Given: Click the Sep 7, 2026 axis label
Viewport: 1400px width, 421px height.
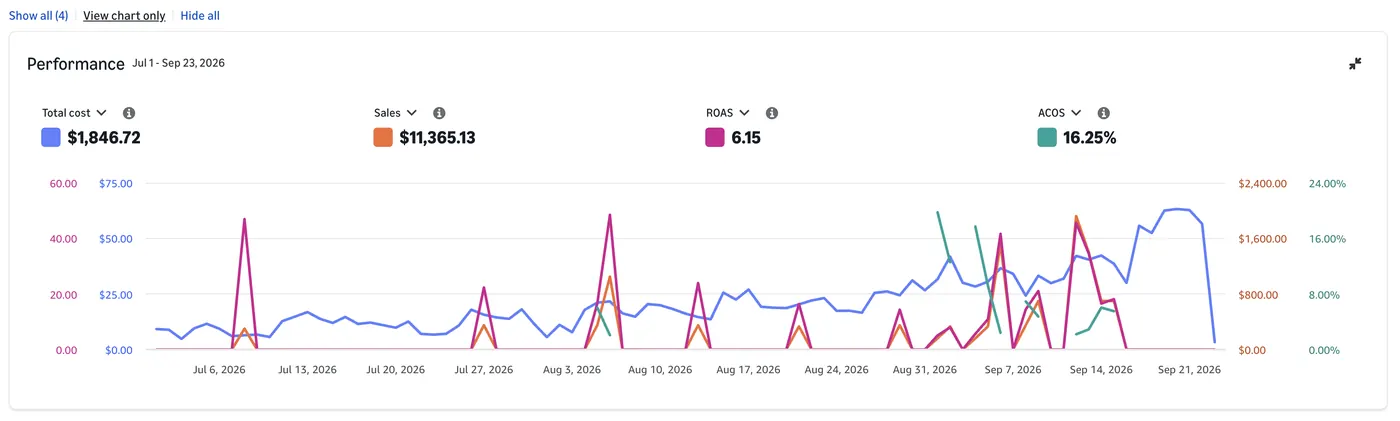Looking at the screenshot, I should [x=1013, y=369].
